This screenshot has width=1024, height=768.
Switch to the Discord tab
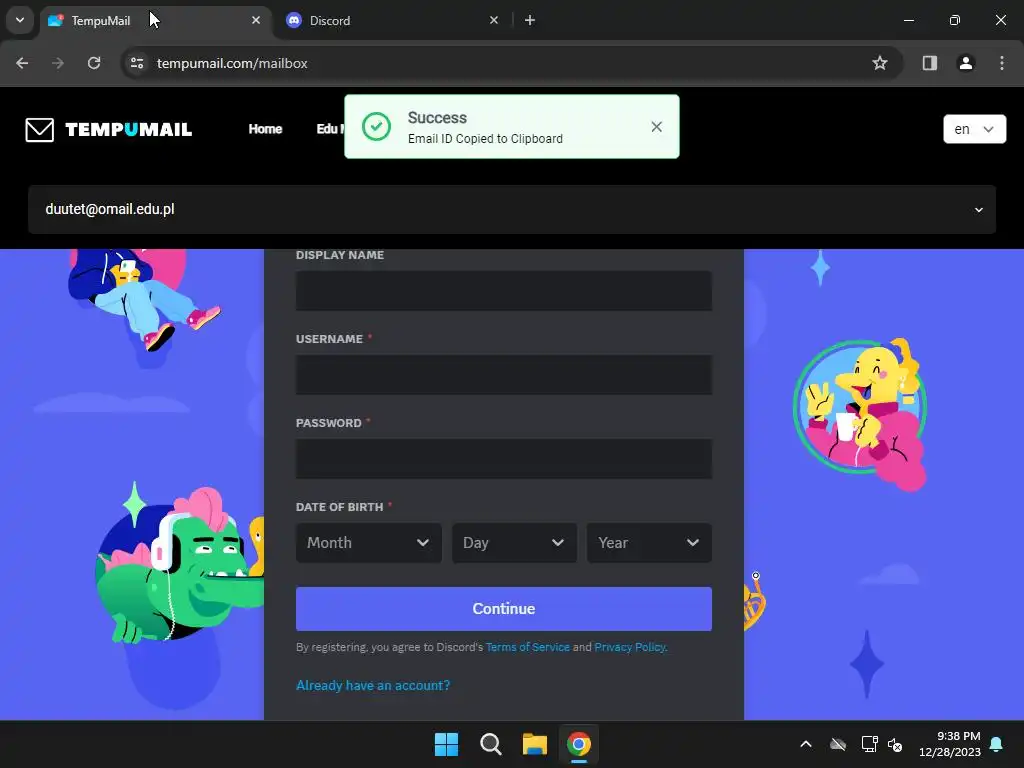(x=391, y=20)
